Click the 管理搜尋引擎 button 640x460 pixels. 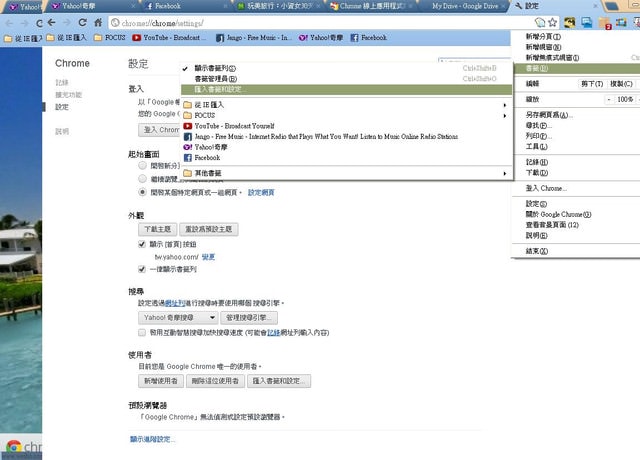click(x=249, y=317)
